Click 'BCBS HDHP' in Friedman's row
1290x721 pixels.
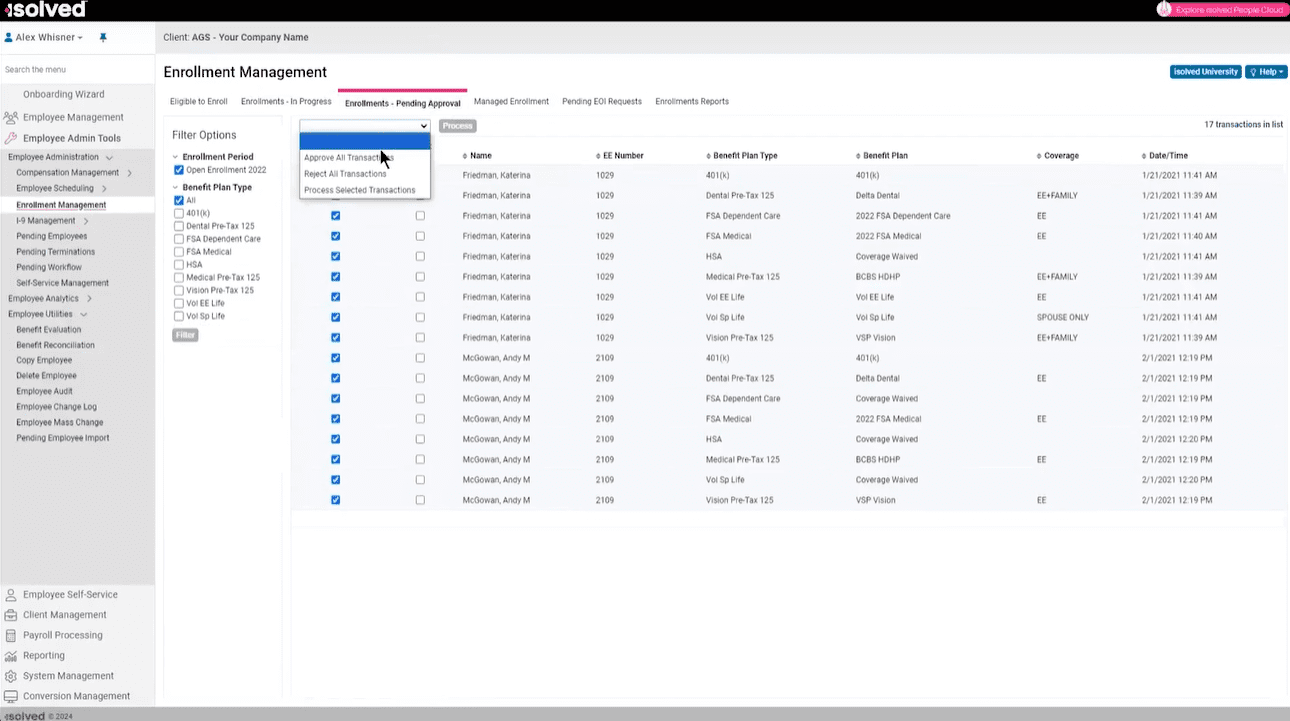point(878,277)
